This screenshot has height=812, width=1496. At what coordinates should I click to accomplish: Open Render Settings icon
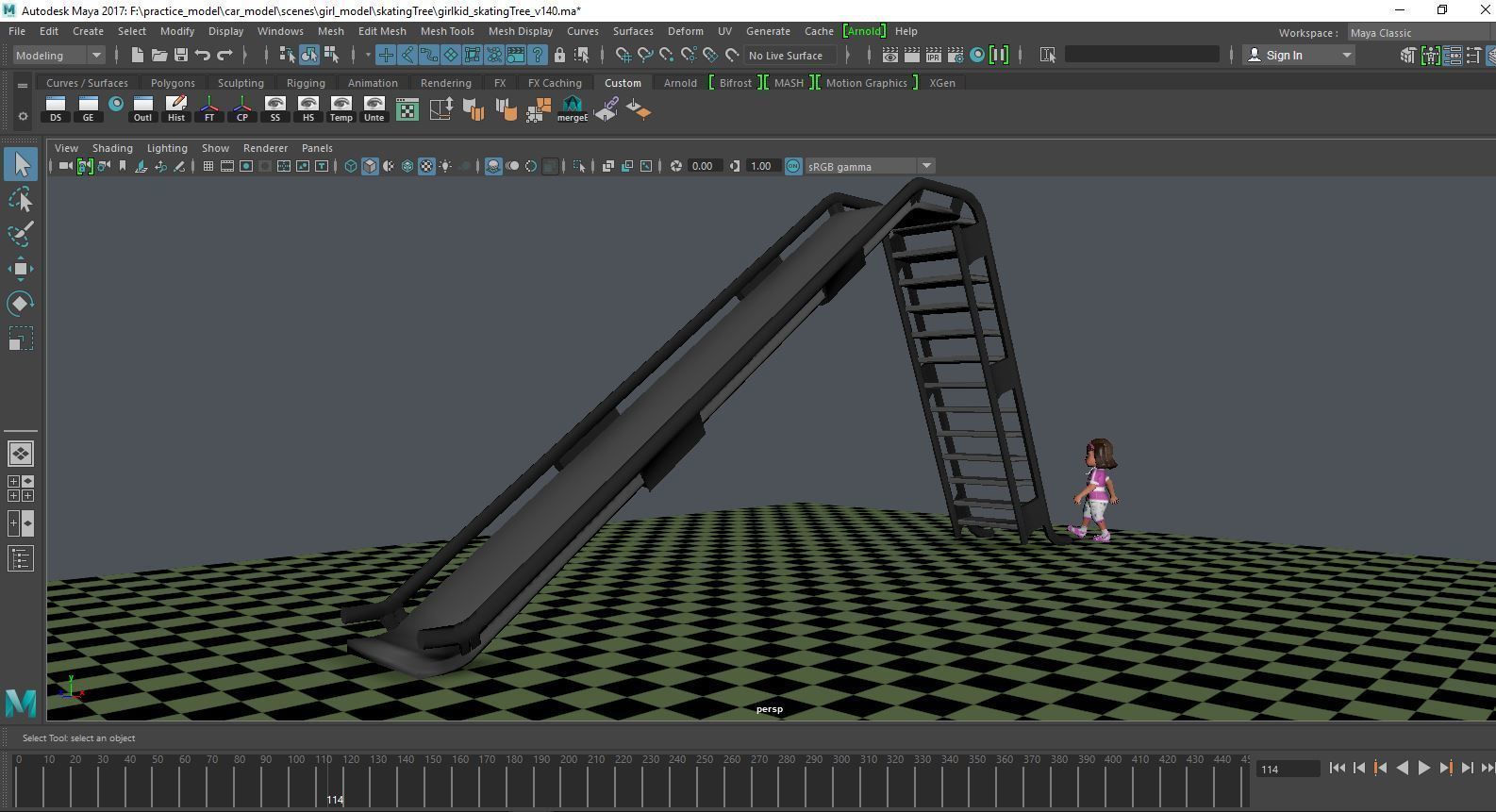(x=956, y=55)
